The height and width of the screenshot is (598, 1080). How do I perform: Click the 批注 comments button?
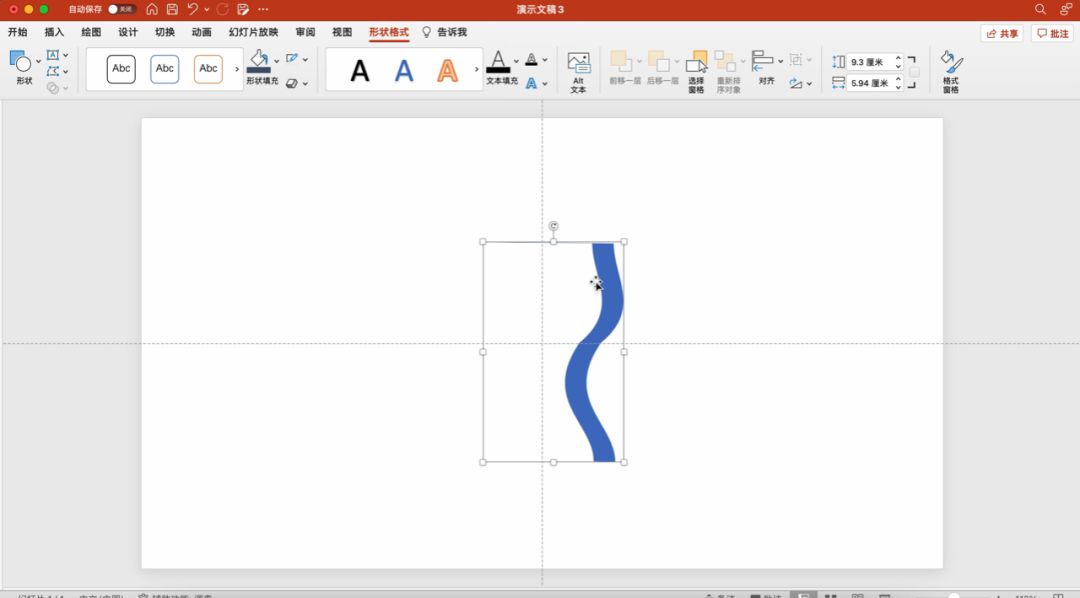(1052, 33)
